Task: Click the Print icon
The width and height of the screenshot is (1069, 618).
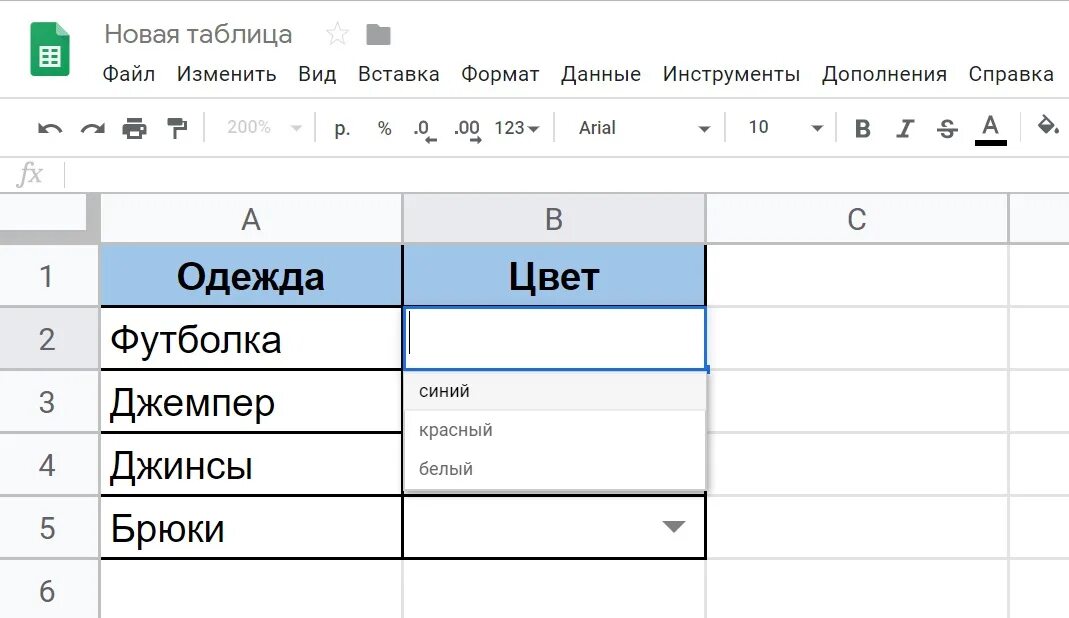Action: (x=134, y=128)
